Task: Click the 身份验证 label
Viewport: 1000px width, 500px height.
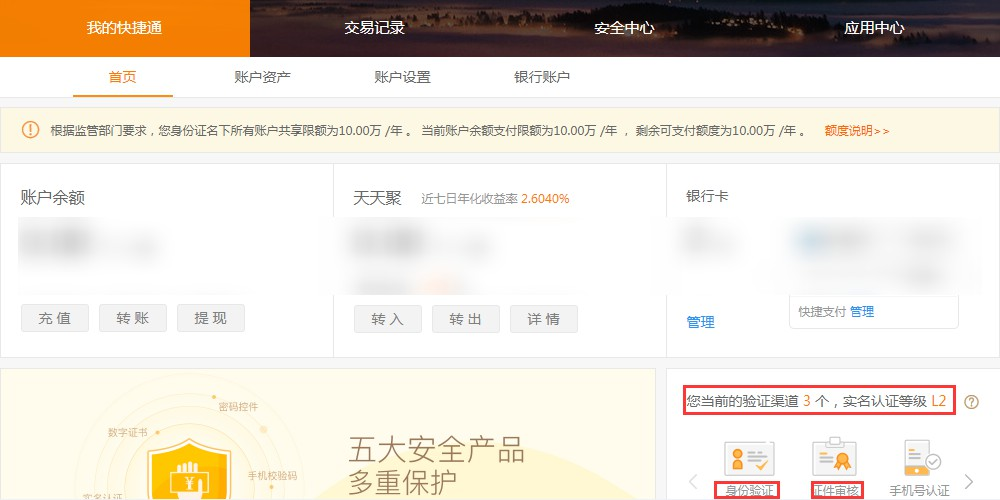Action: (748, 490)
